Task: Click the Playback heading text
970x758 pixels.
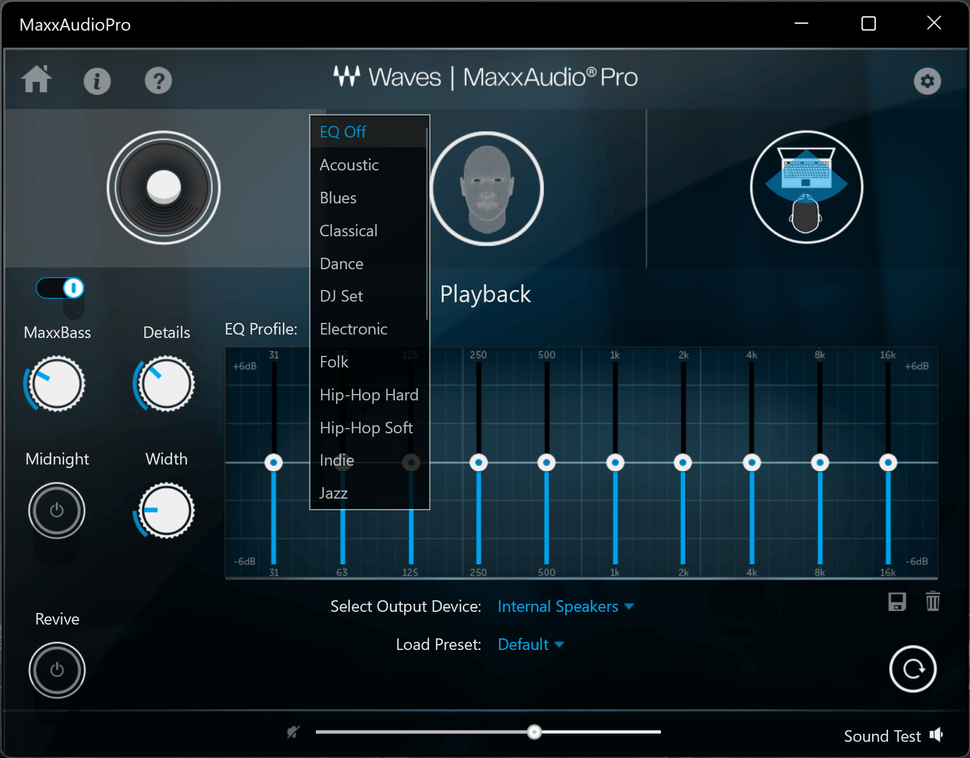Action: click(485, 295)
